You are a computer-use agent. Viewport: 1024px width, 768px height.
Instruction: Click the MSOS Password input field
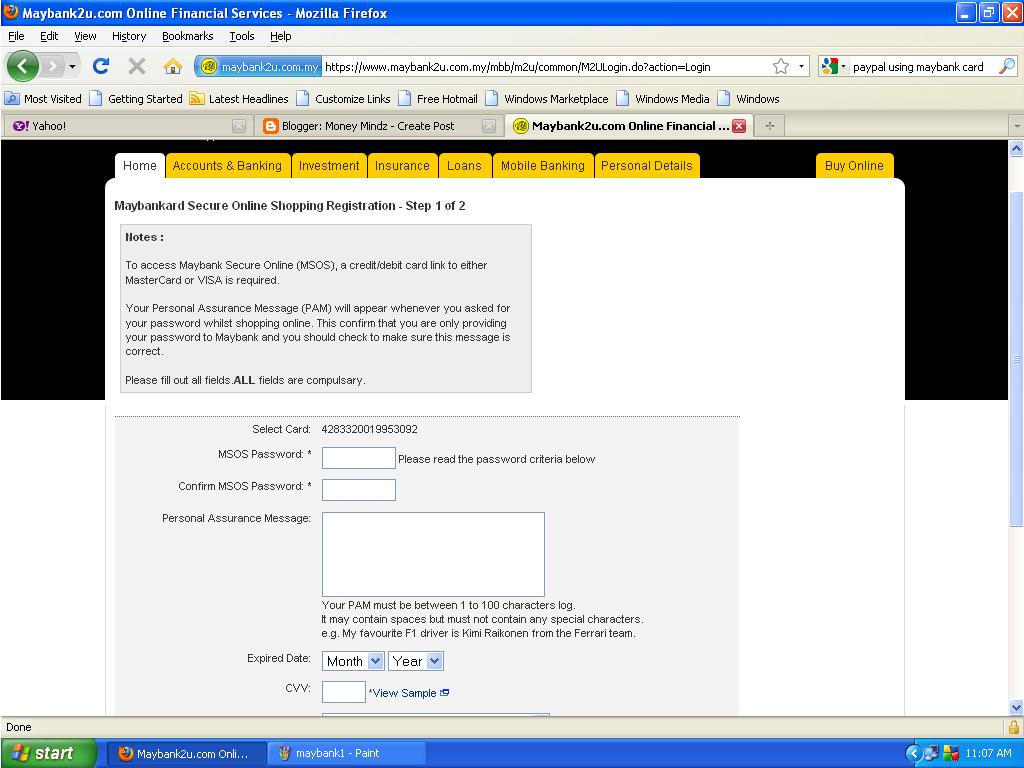pos(359,458)
